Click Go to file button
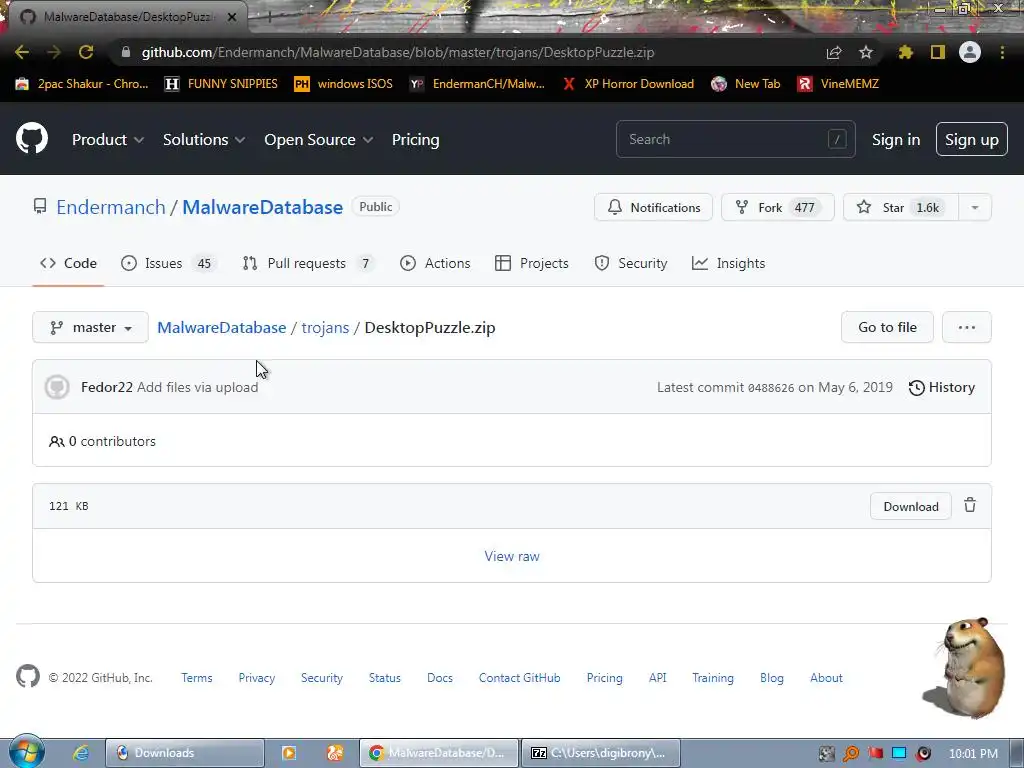 point(887,327)
